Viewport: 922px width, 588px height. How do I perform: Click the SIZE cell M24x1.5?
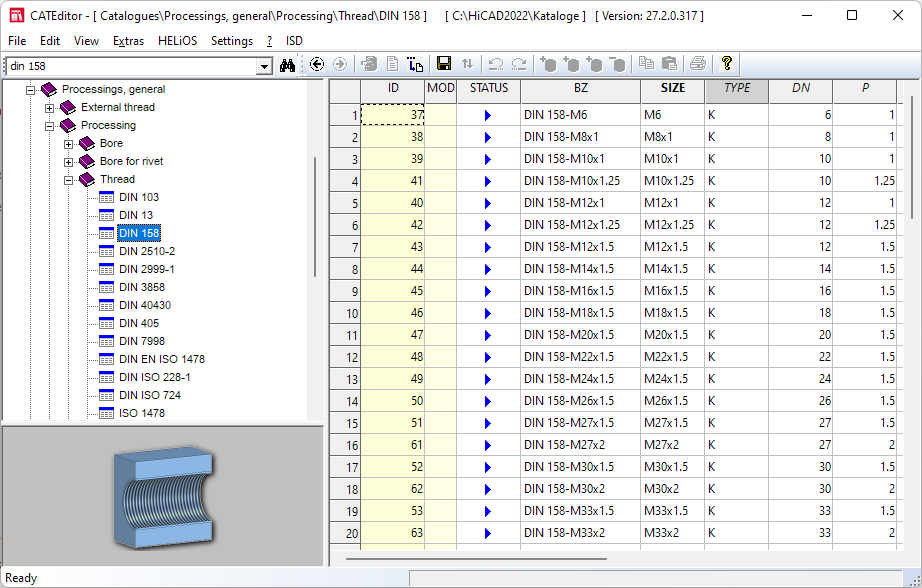point(673,379)
